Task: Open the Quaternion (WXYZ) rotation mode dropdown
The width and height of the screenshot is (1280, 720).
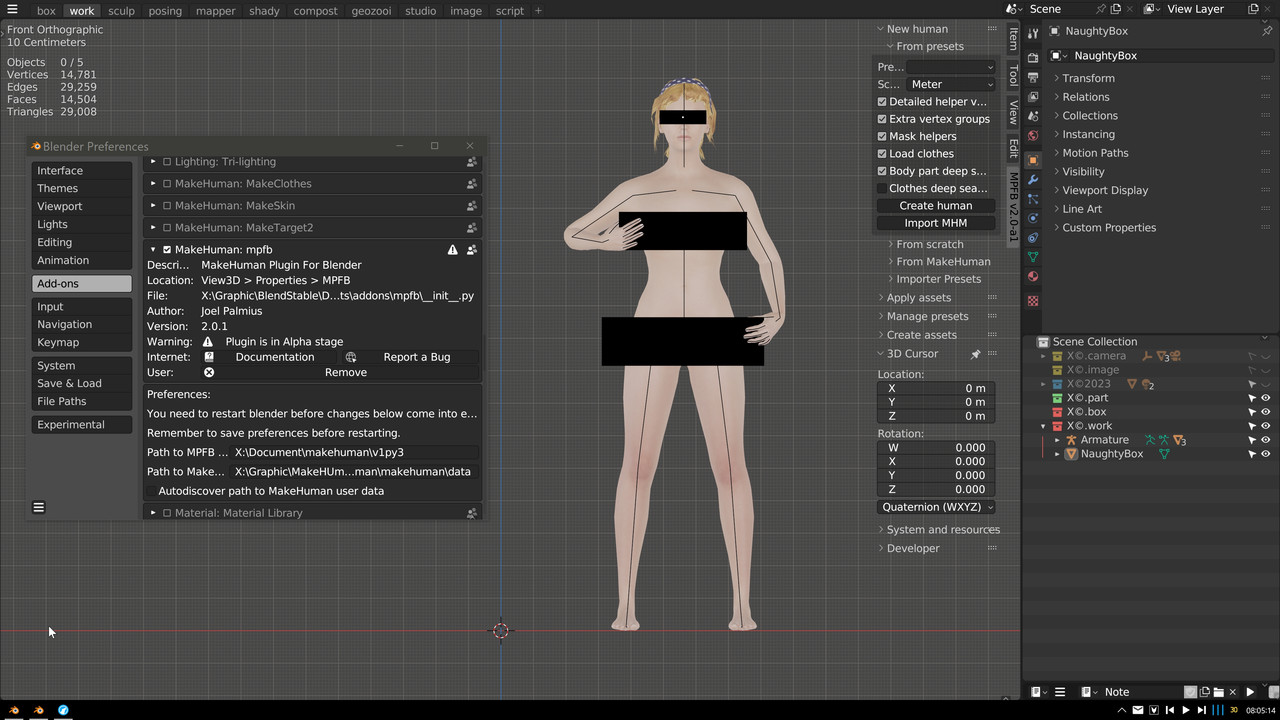Action: point(936,507)
